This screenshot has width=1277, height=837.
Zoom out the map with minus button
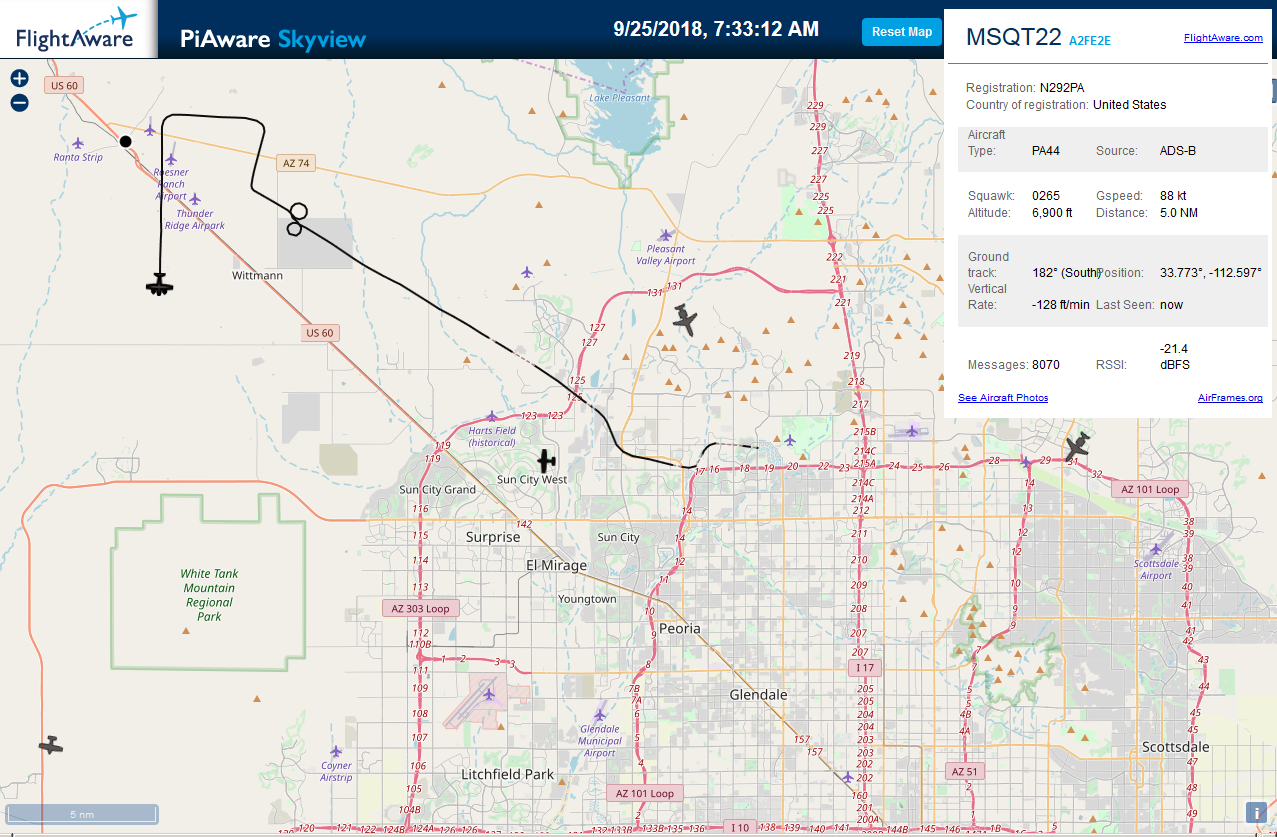tap(19, 102)
